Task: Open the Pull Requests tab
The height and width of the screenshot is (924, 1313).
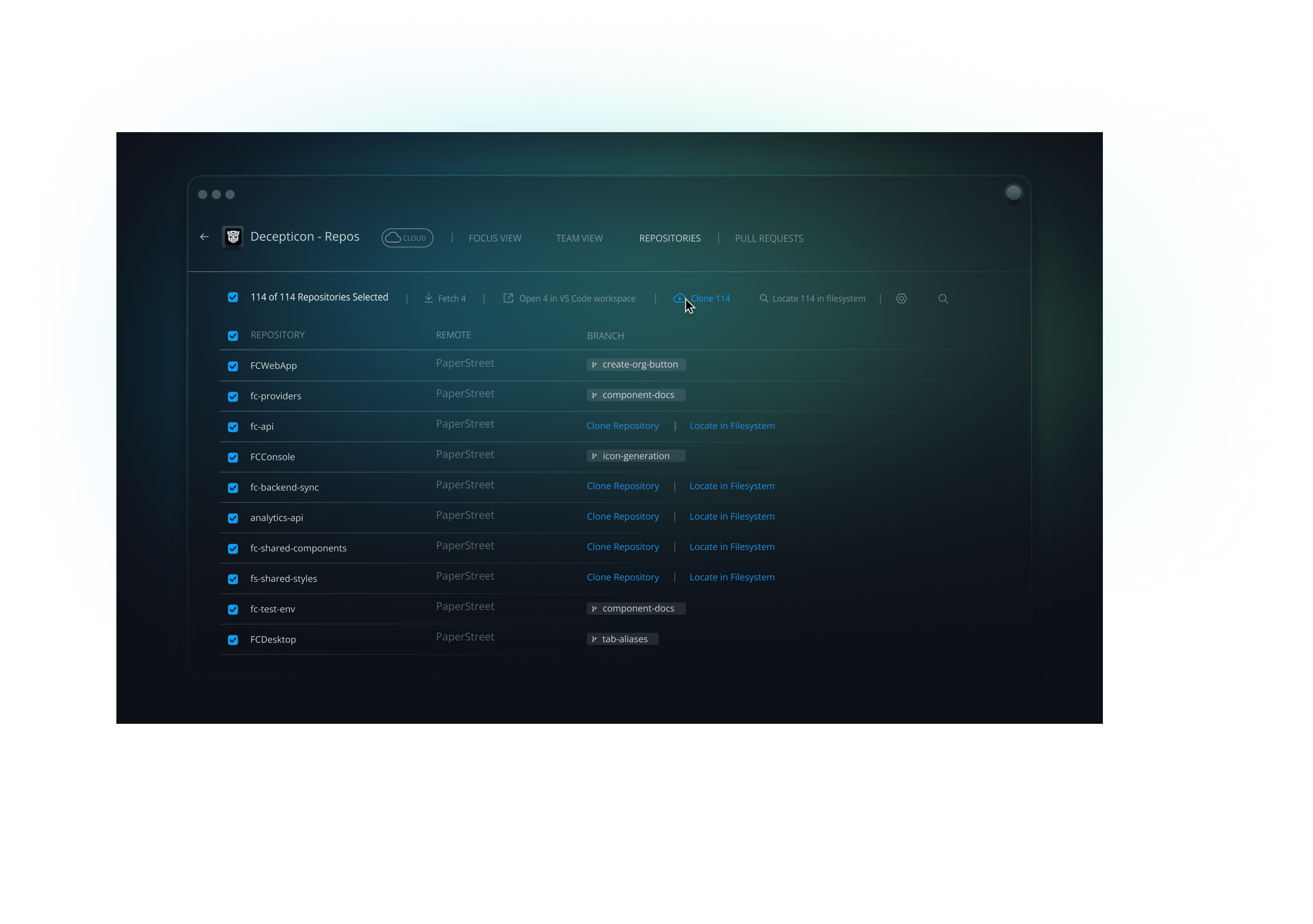Action: (x=768, y=239)
